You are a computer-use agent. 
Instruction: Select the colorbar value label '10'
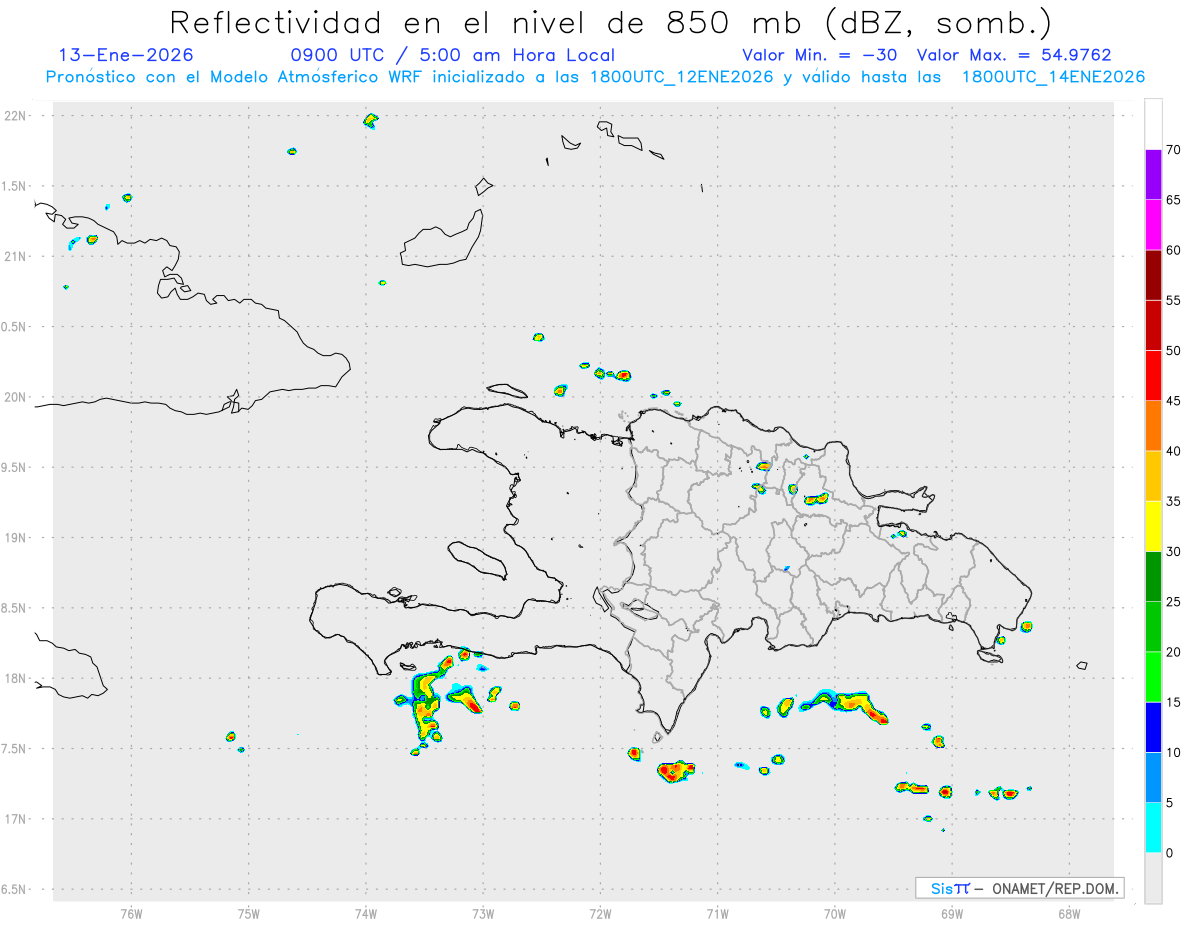point(1174,752)
